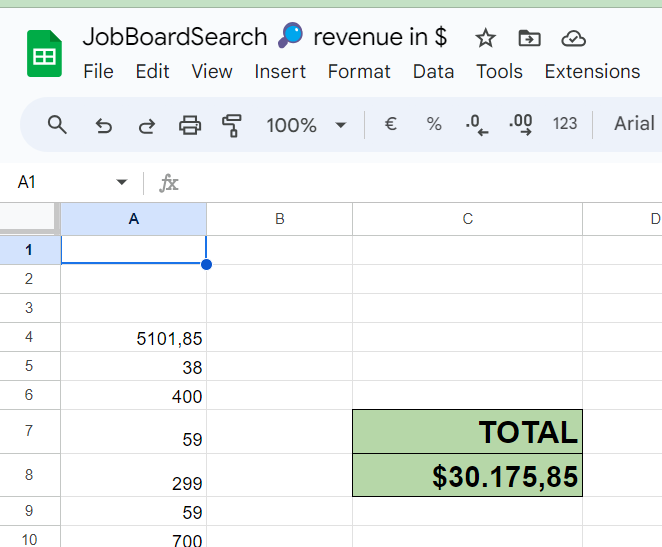662x547 pixels.
Task: Click the Google Sheets home icon
Action: click(44, 54)
